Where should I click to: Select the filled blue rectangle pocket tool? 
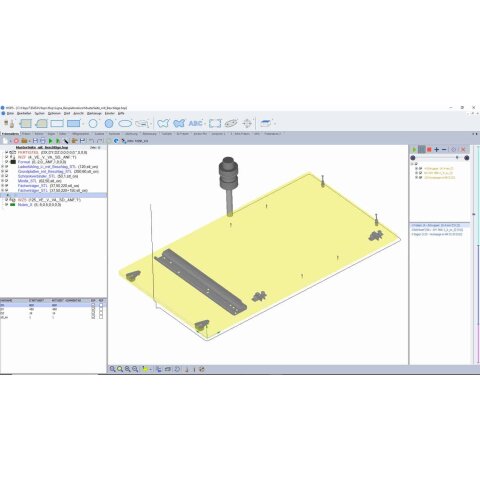click(x=74, y=124)
